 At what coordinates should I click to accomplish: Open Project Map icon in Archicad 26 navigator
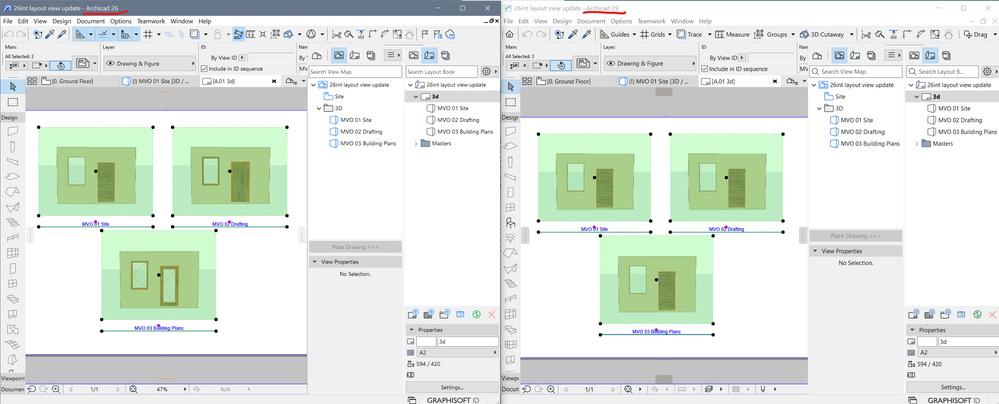[x=317, y=56]
